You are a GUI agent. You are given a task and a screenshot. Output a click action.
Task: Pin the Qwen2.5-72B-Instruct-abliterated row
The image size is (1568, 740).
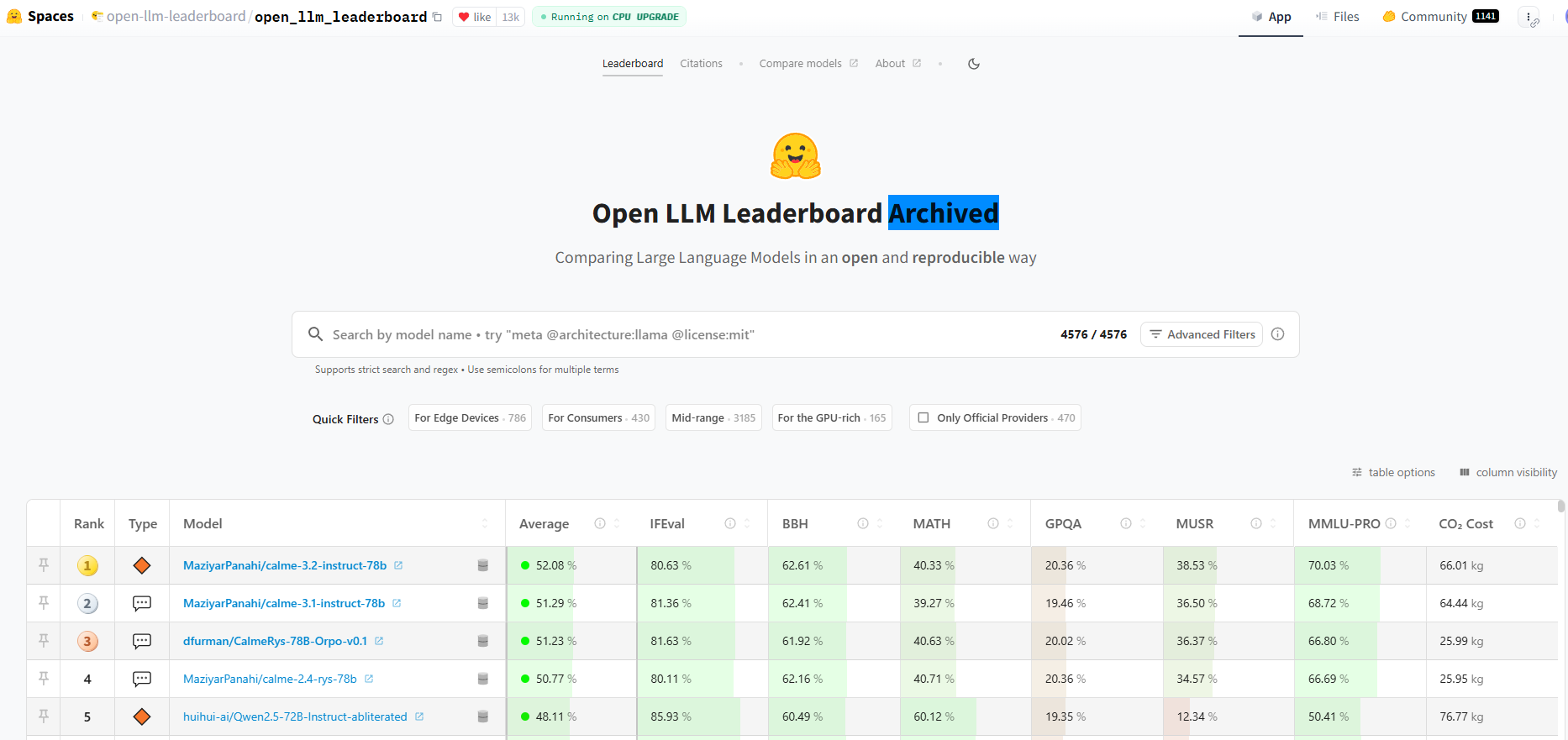click(44, 716)
